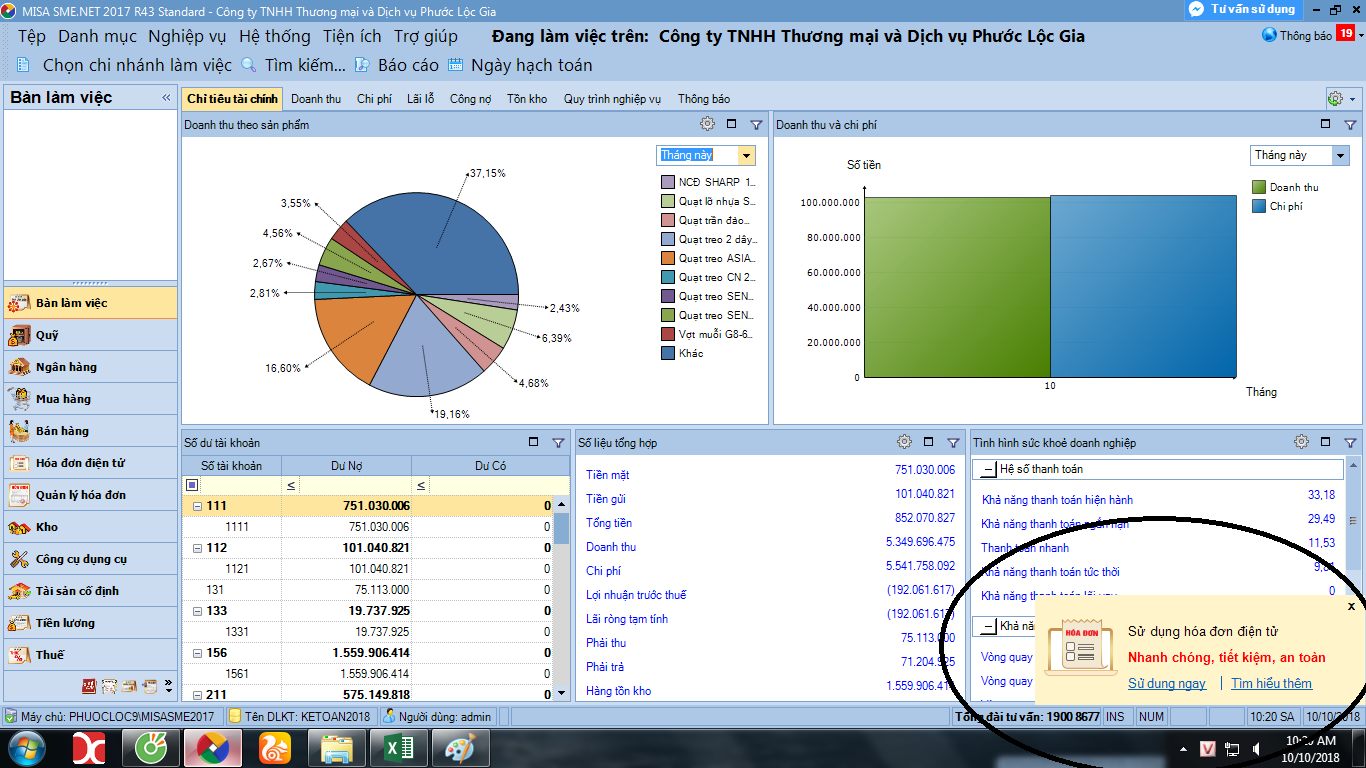The width and height of the screenshot is (1366, 768).
Task: Expand sidebar overflow chevron below Thuế
Action: 168,687
